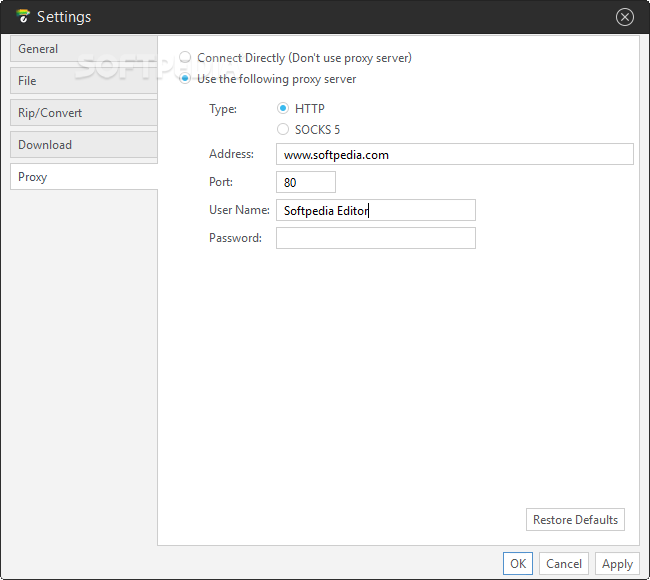Switch to the File settings tab
This screenshot has width=650, height=580.
[x=84, y=81]
